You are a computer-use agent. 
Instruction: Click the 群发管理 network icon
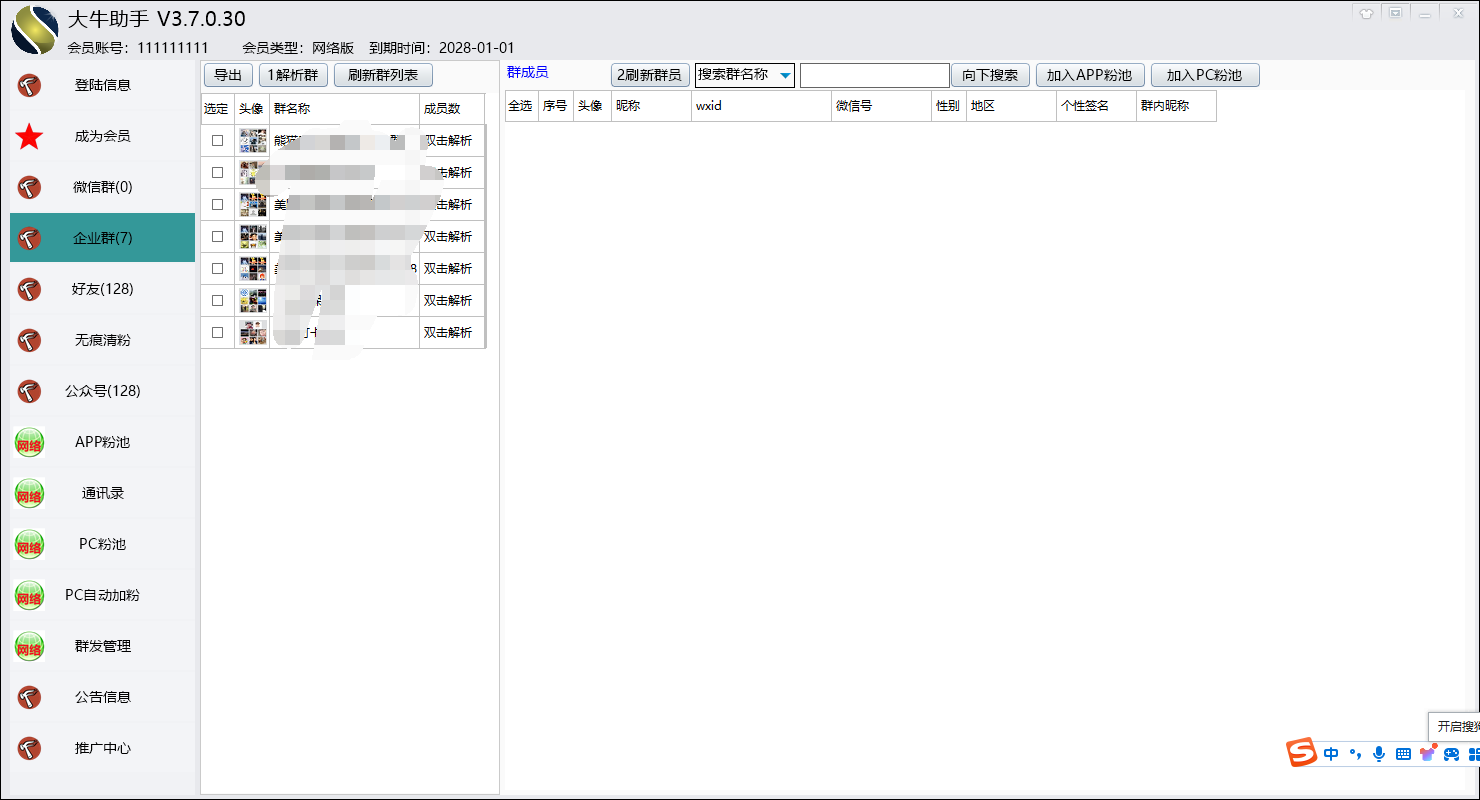tap(29, 646)
